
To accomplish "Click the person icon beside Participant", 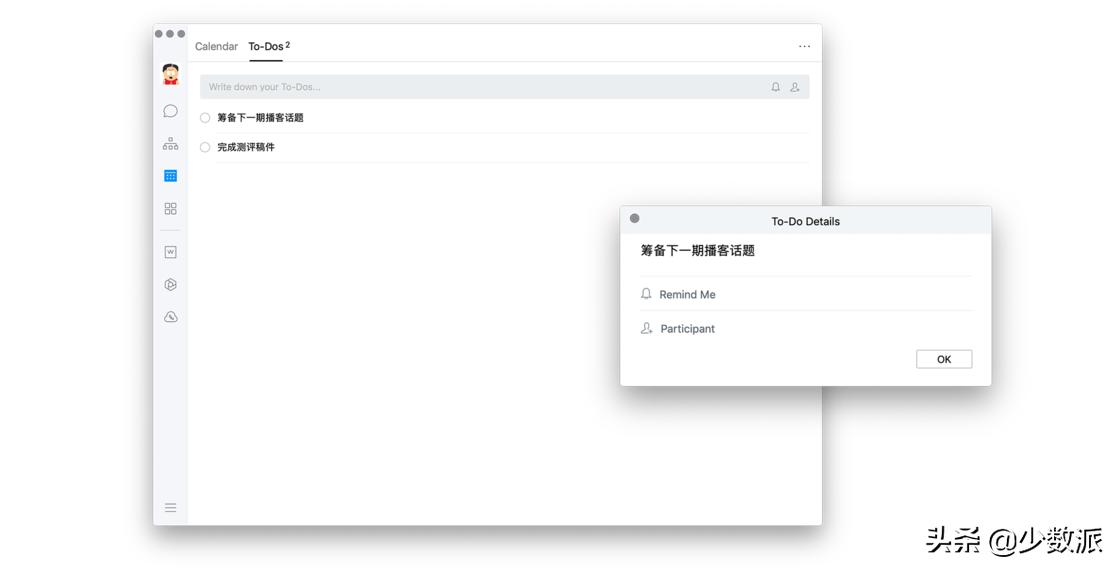I will (x=646, y=328).
